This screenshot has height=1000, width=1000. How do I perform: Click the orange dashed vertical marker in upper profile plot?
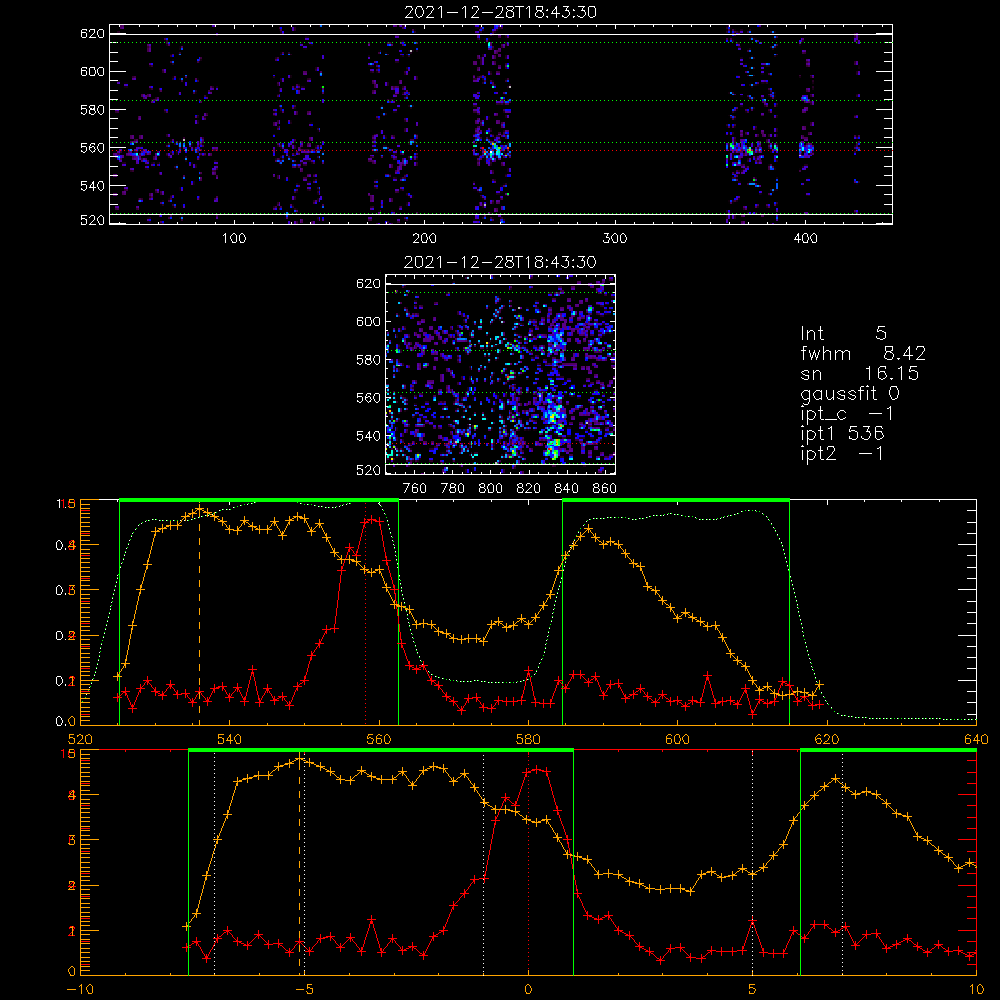(200, 615)
